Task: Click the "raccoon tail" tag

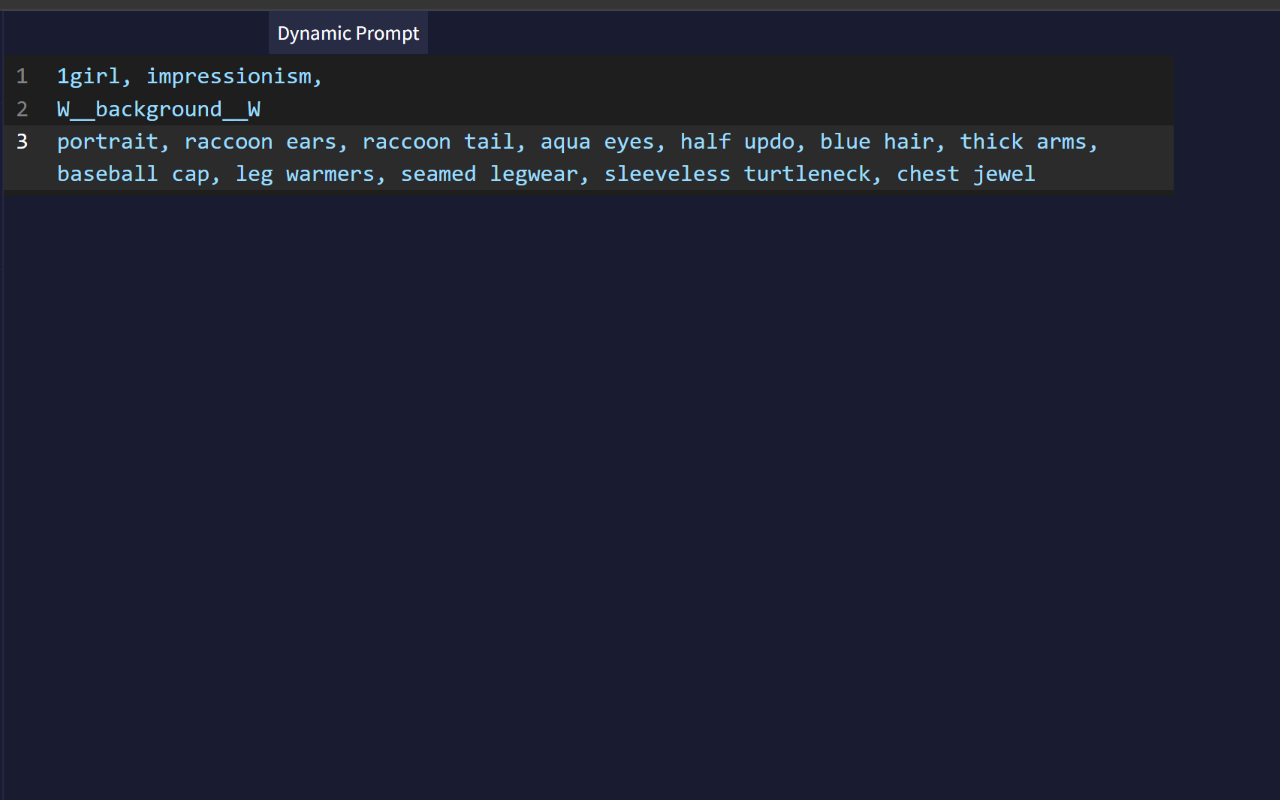Action: [438, 141]
